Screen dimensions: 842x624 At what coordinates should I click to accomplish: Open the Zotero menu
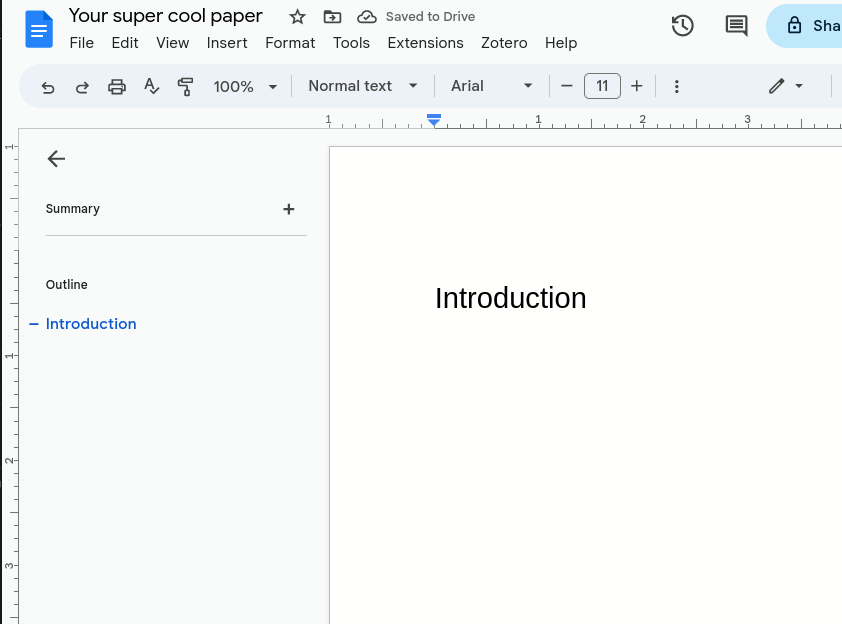504,43
